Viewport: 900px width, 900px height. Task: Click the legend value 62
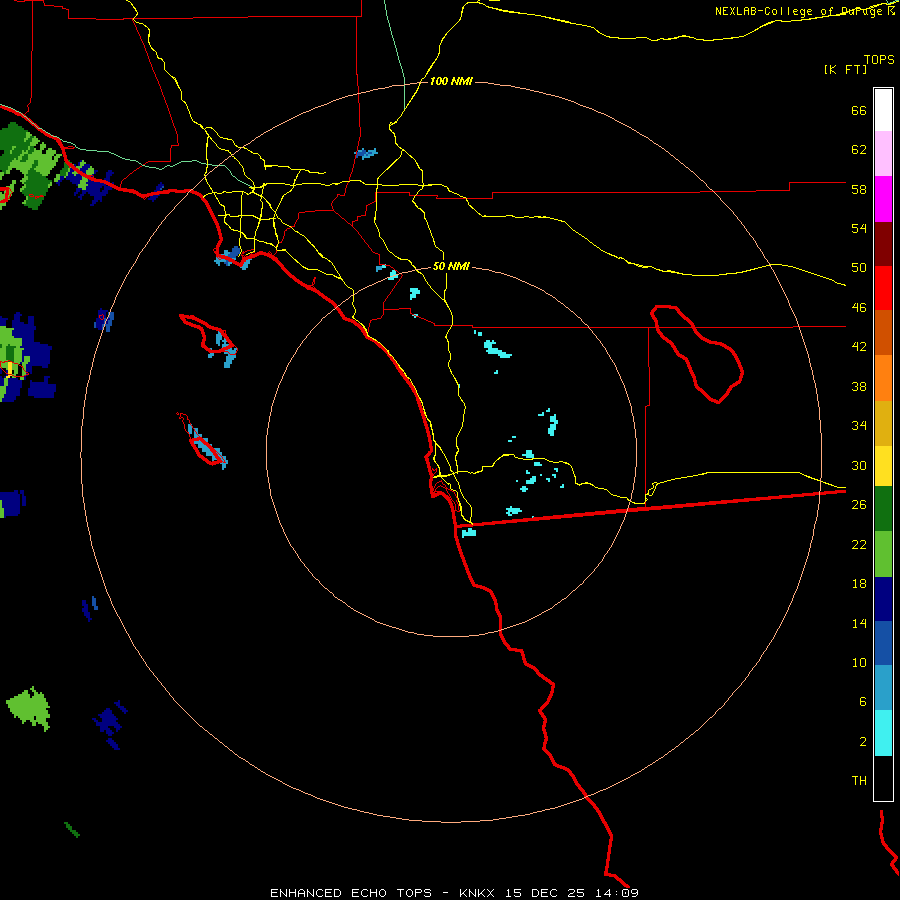(x=859, y=150)
